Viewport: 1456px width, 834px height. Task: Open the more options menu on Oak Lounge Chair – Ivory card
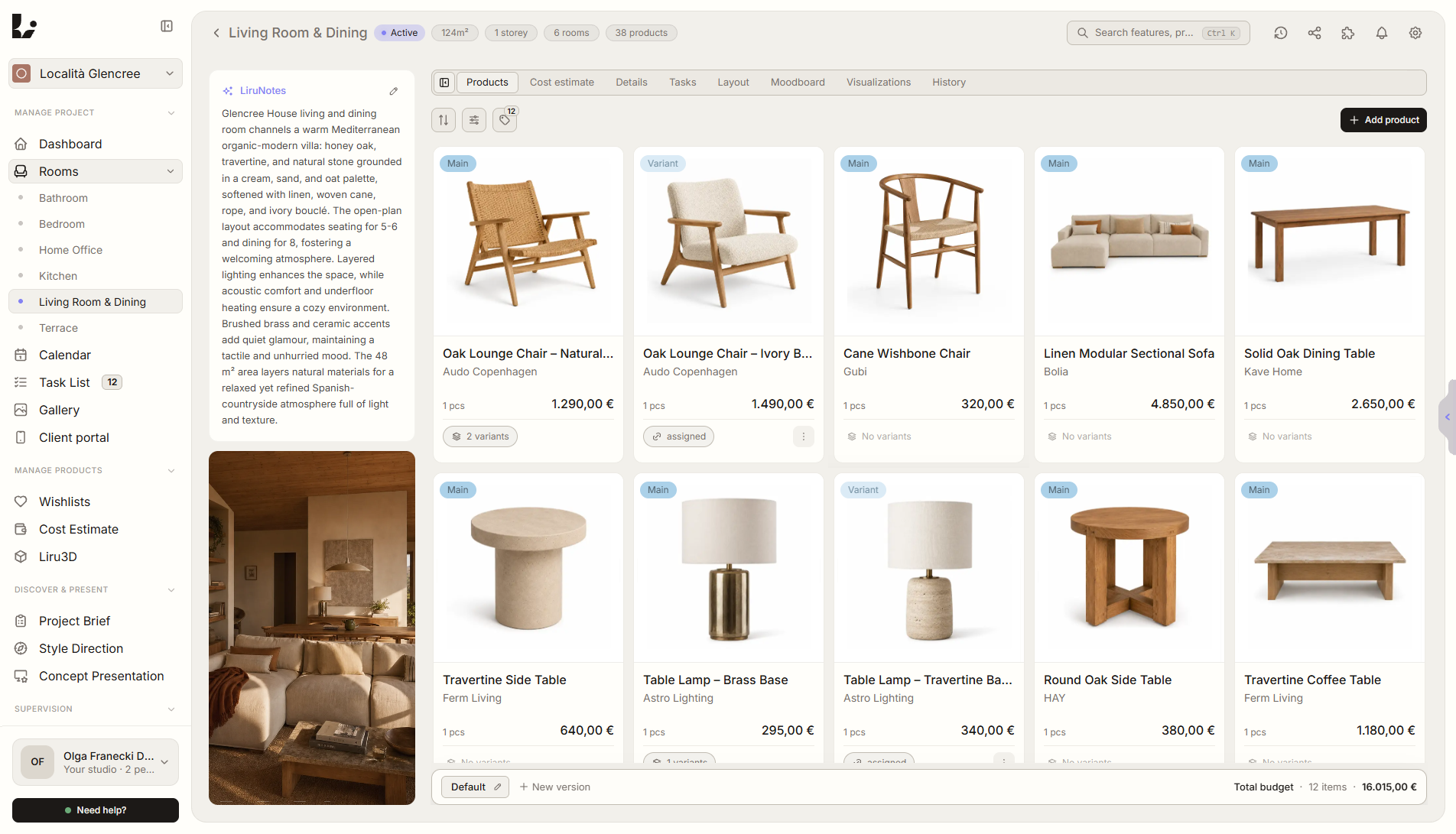tap(803, 436)
